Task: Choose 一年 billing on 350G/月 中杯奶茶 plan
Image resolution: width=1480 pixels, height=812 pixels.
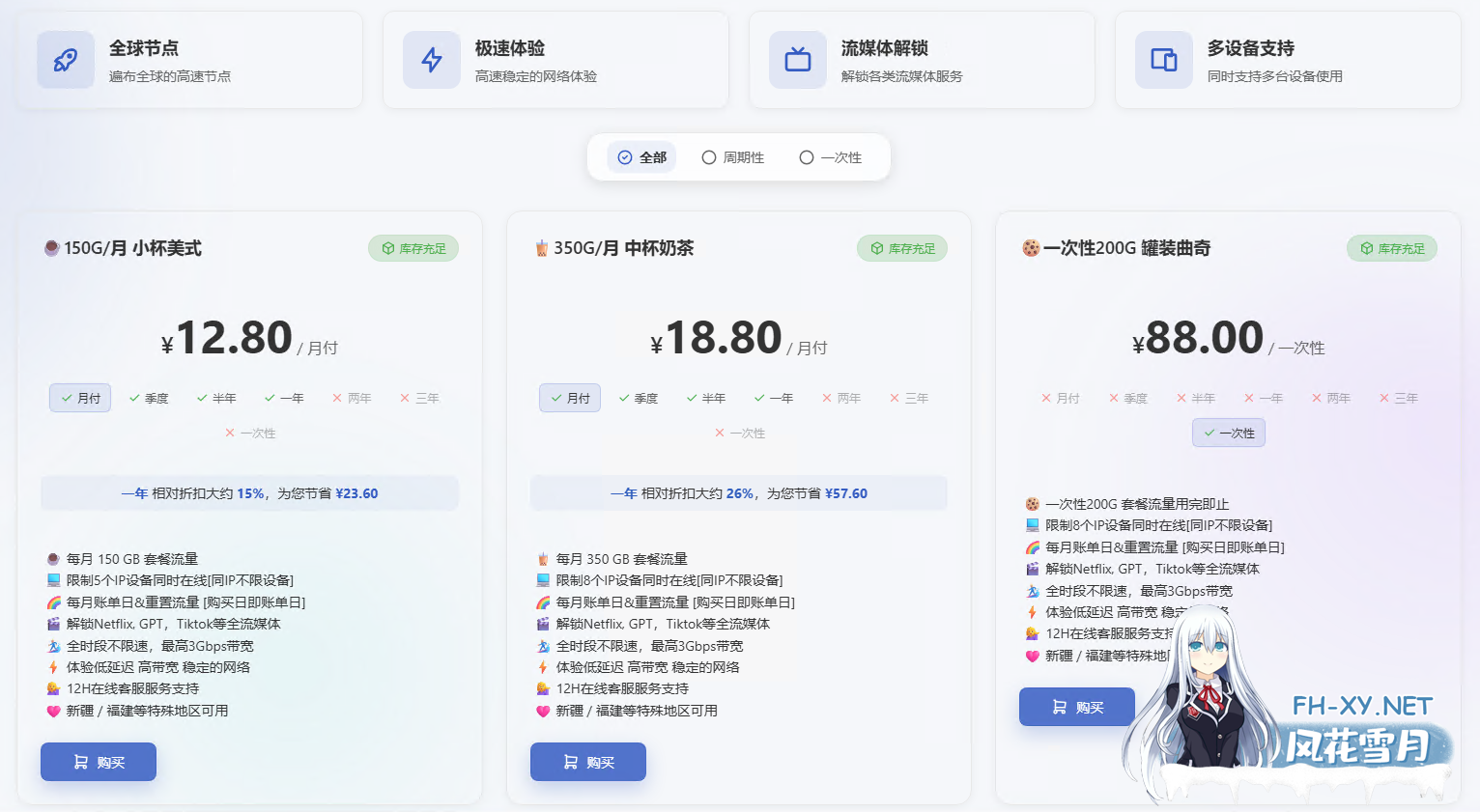Action: [774, 398]
